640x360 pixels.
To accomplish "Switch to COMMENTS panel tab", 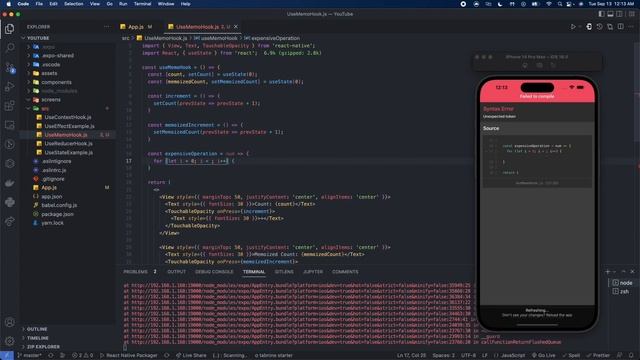I will pyautogui.click(x=345, y=272).
